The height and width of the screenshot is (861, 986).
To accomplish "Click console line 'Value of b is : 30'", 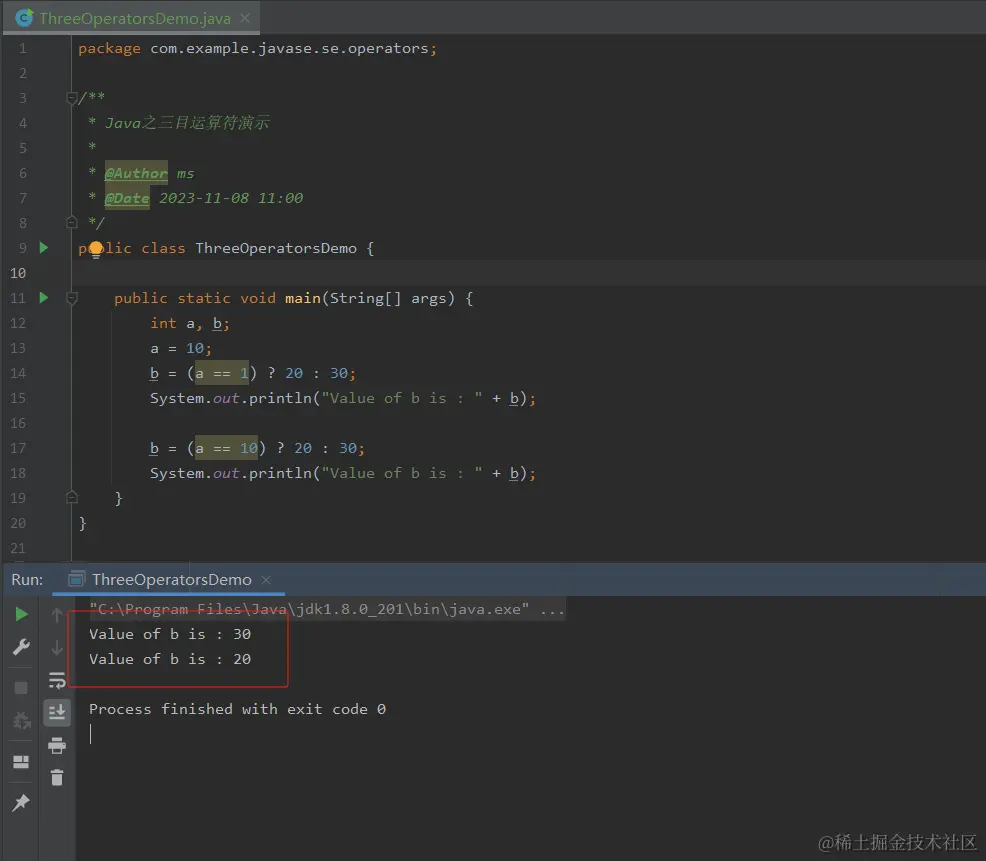I will click(170, 634).
